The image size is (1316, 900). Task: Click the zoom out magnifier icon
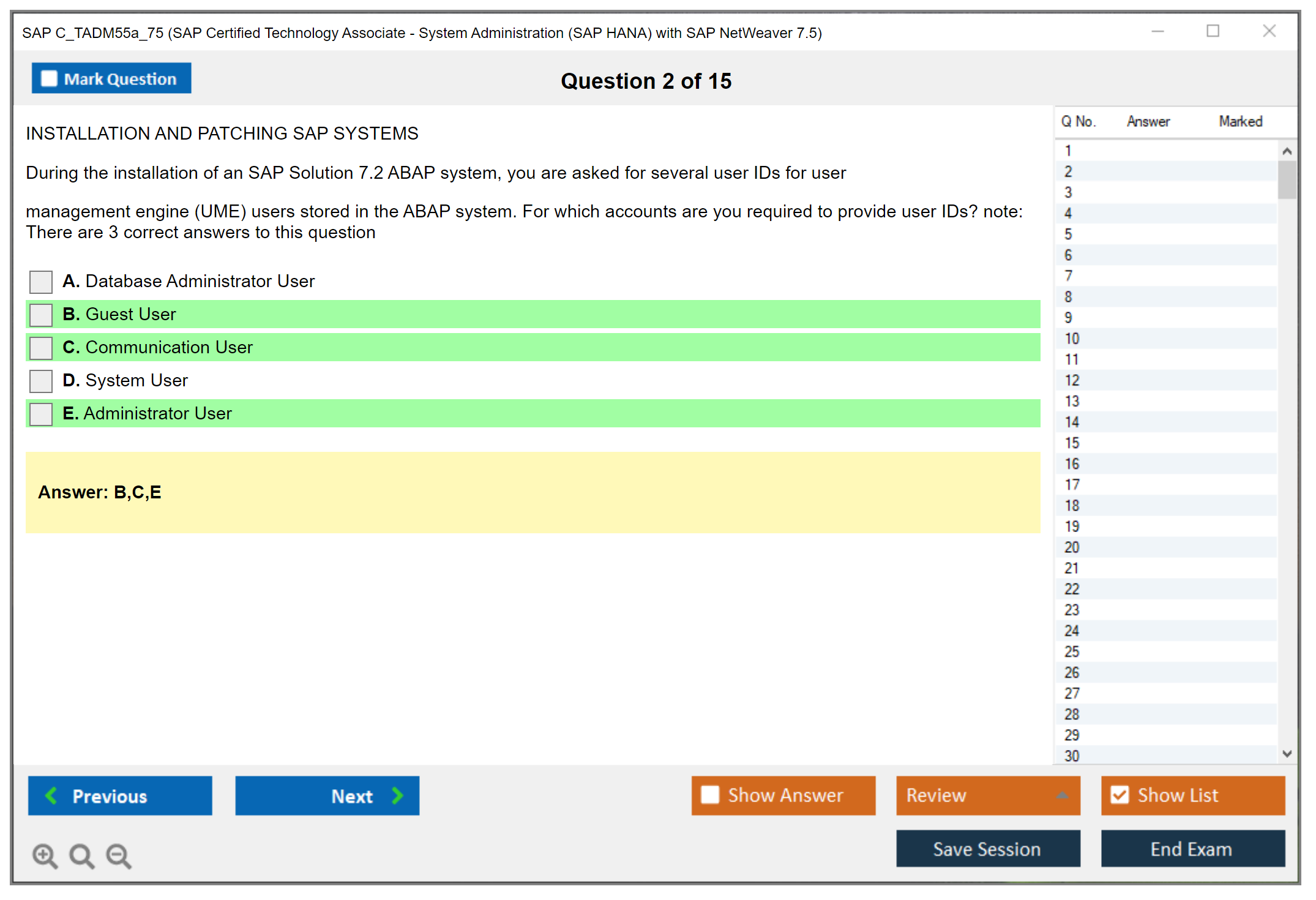(118, 855)
